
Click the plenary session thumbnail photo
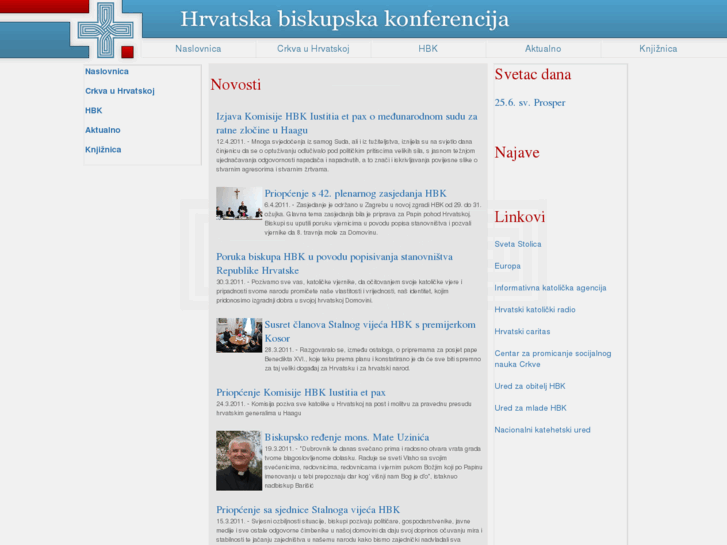[239, 203]
